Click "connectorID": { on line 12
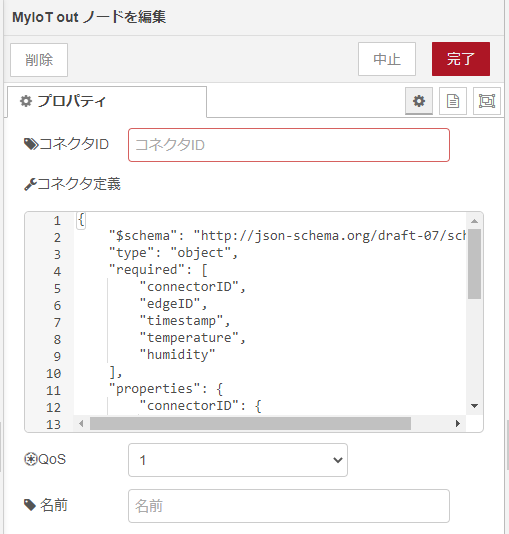 200,406
